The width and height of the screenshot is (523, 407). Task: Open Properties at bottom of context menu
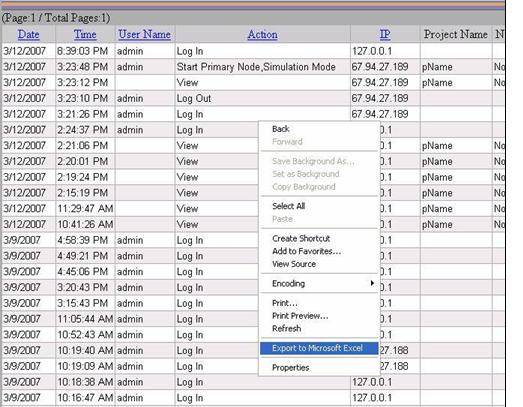(x=291, y=368)
